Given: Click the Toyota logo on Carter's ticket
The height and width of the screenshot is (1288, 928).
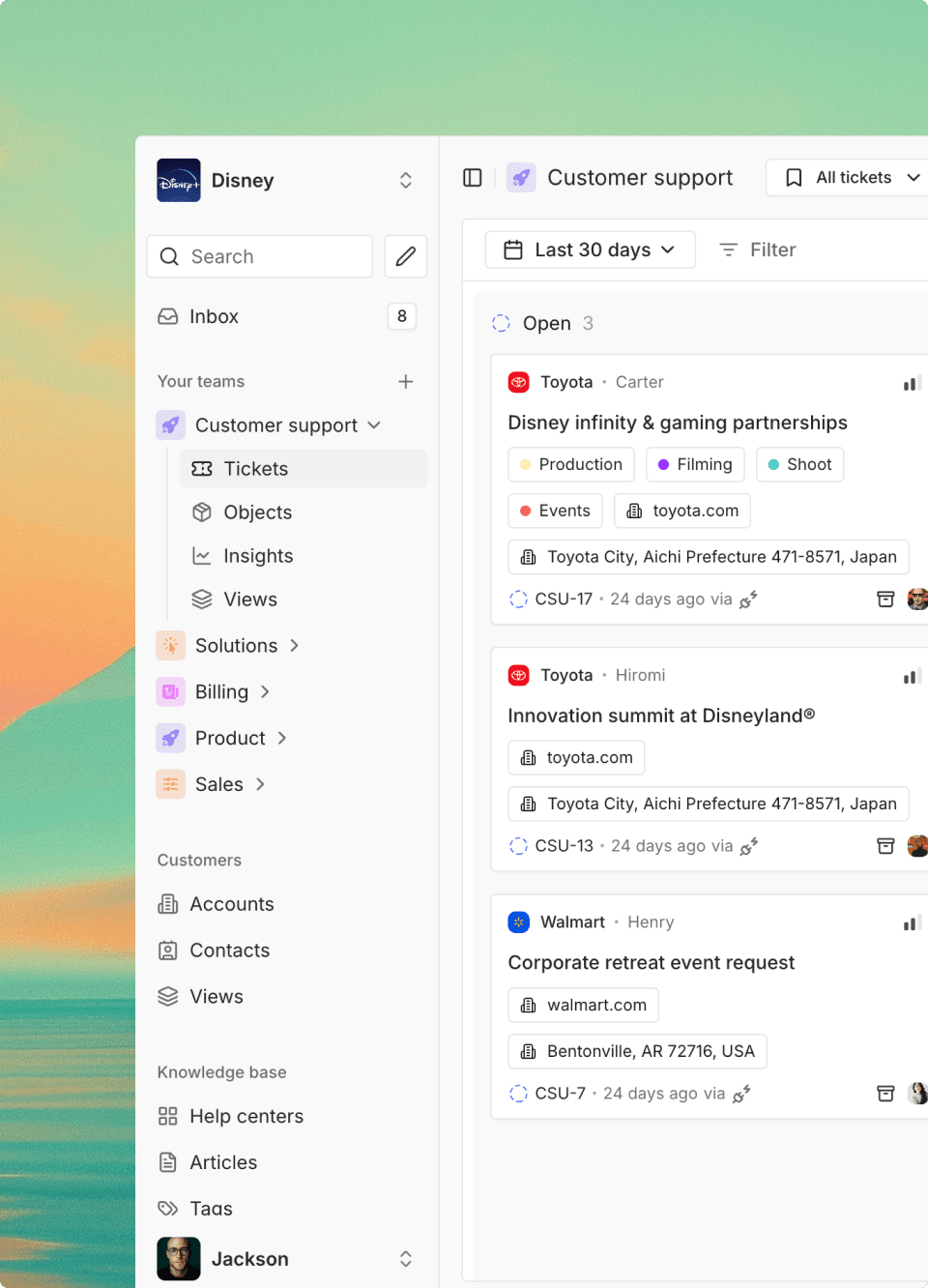Looking at the screenshot, I should 519,383.
